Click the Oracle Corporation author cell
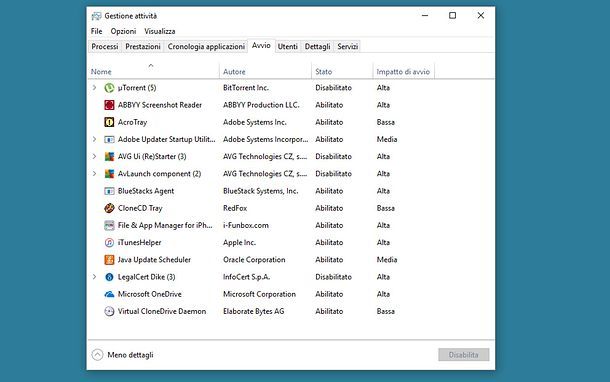Viewport: 610px width, 382px height. [x=254, y=259]
